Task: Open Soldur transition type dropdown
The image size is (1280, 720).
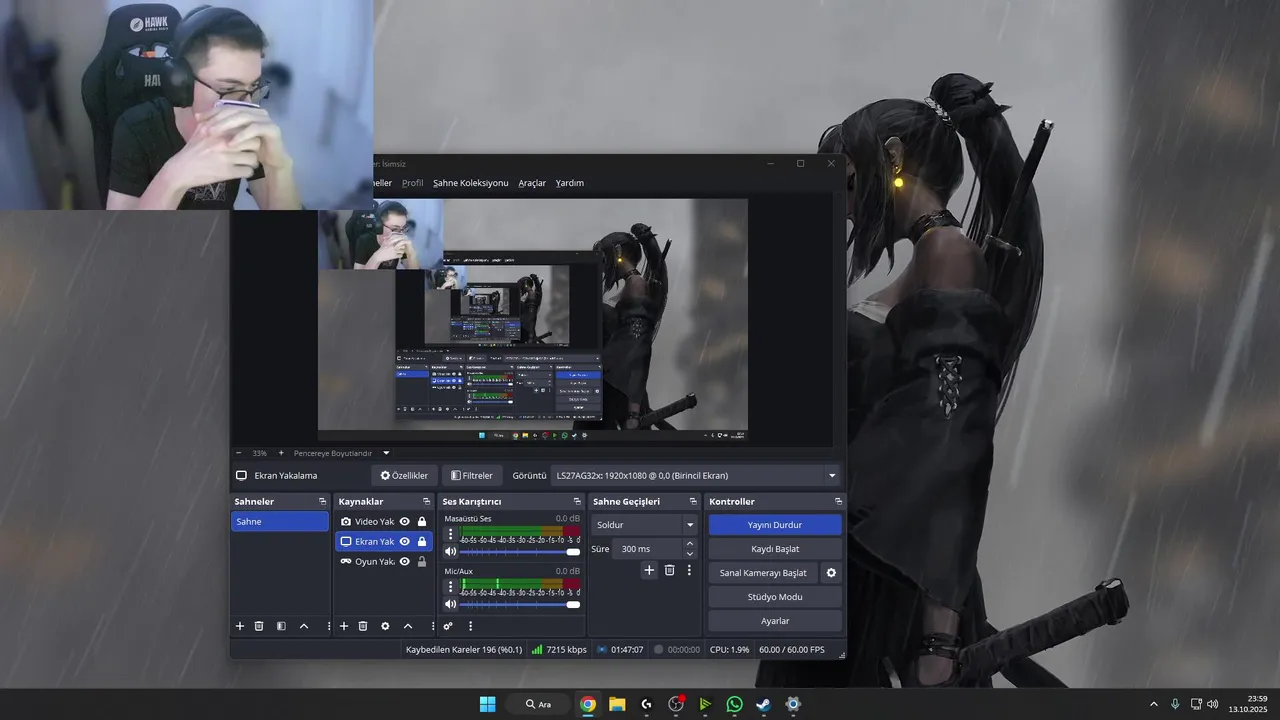Action: [645, 525]
